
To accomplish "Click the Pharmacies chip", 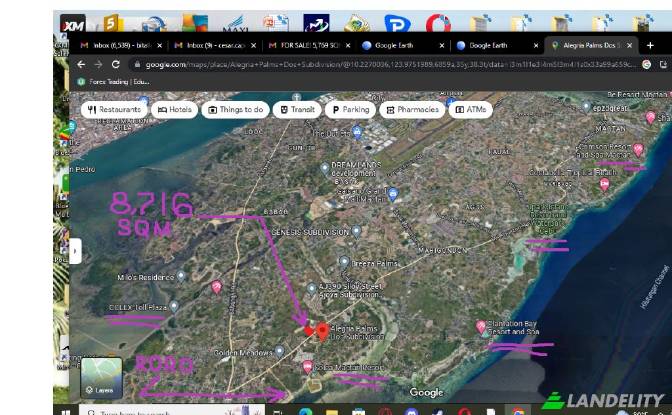I will (x=412, y=109).
